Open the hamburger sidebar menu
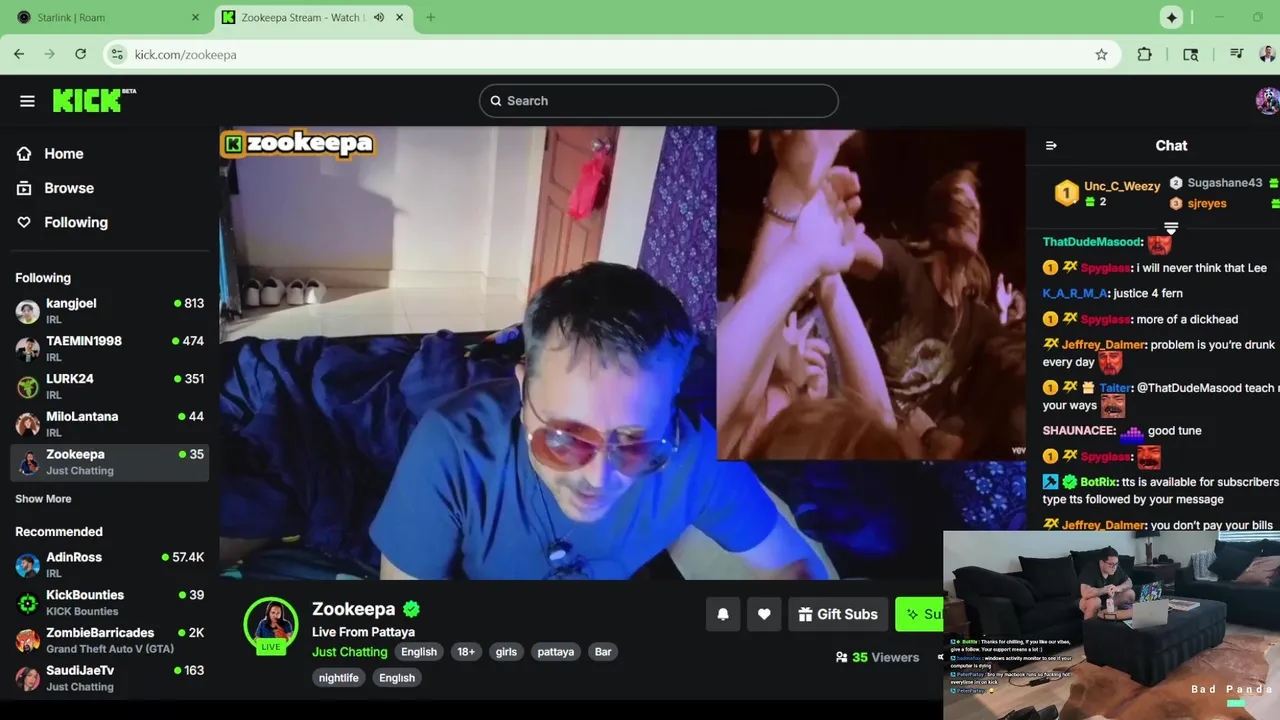 27,101
